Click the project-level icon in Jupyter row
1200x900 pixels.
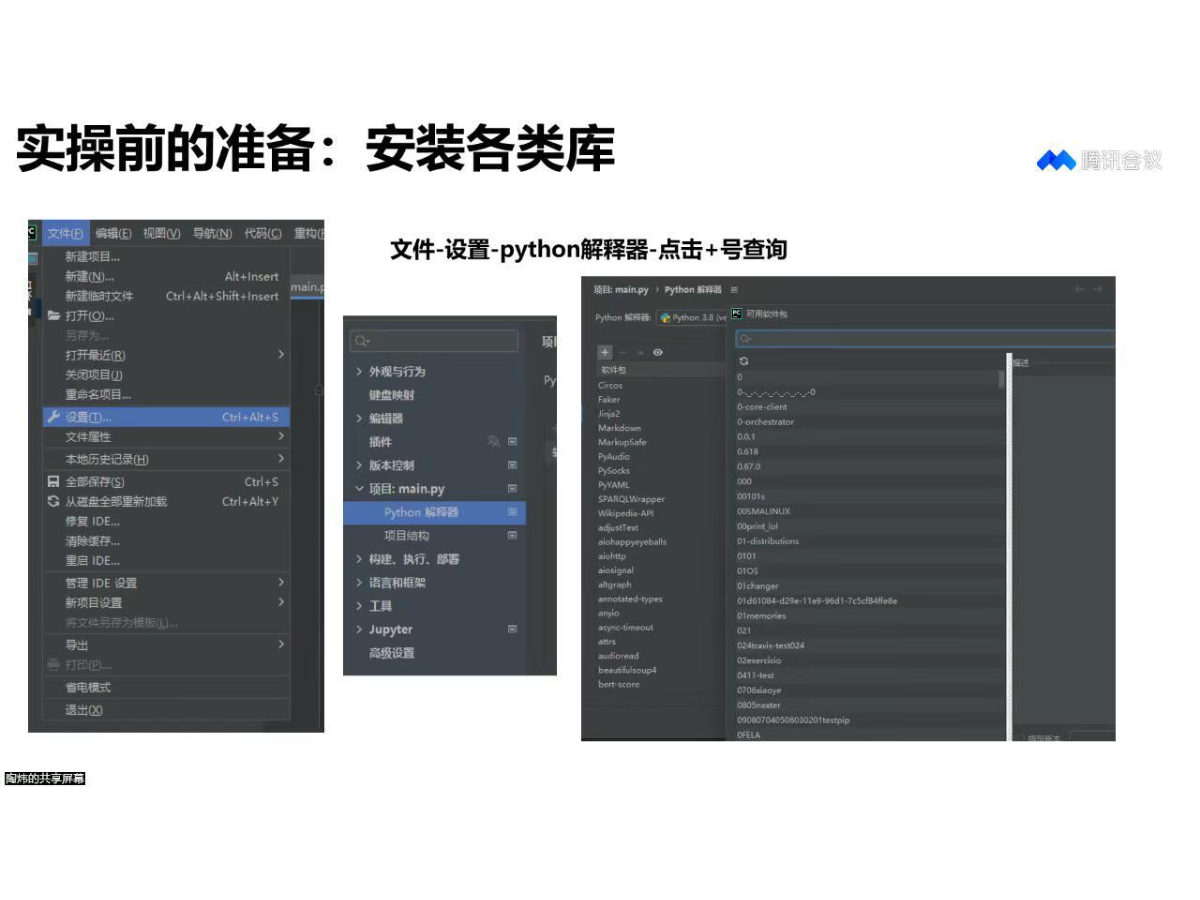(x=512, y=629)
